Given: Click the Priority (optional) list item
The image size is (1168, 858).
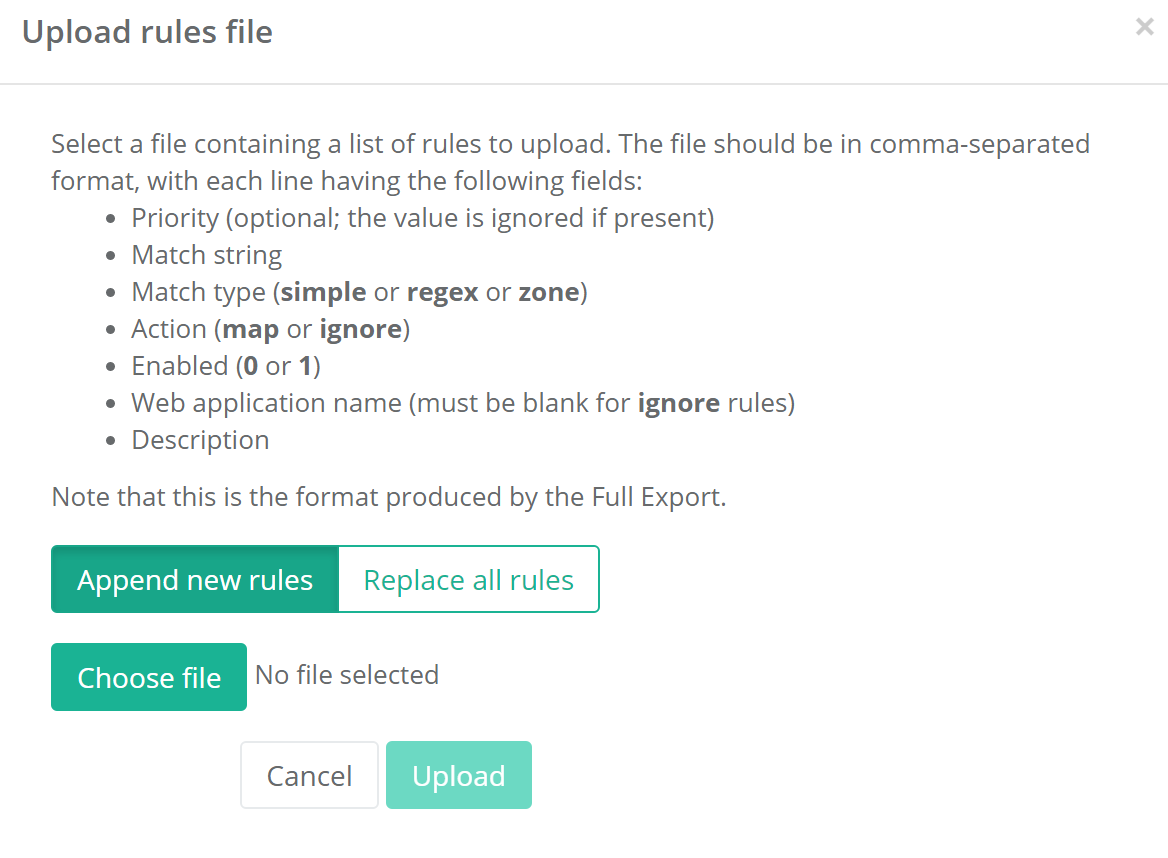Looking at the screenshot, I should (x=422, y=218).
